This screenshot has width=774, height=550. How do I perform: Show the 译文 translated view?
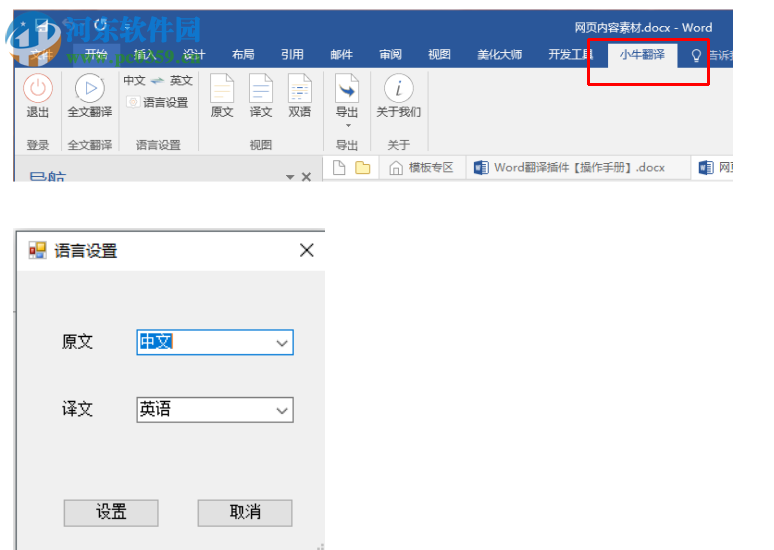point(261,96)
